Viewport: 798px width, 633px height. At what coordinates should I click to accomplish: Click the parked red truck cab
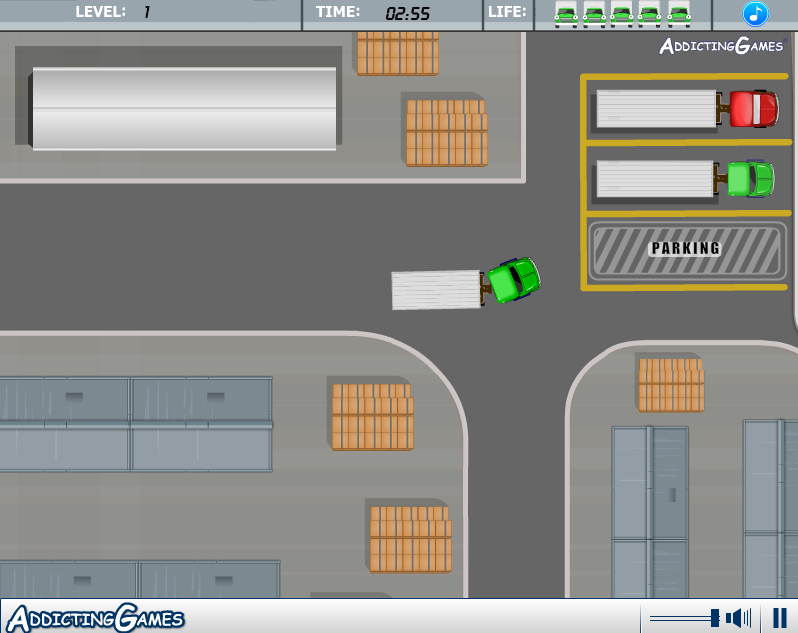tap(753, 108)
